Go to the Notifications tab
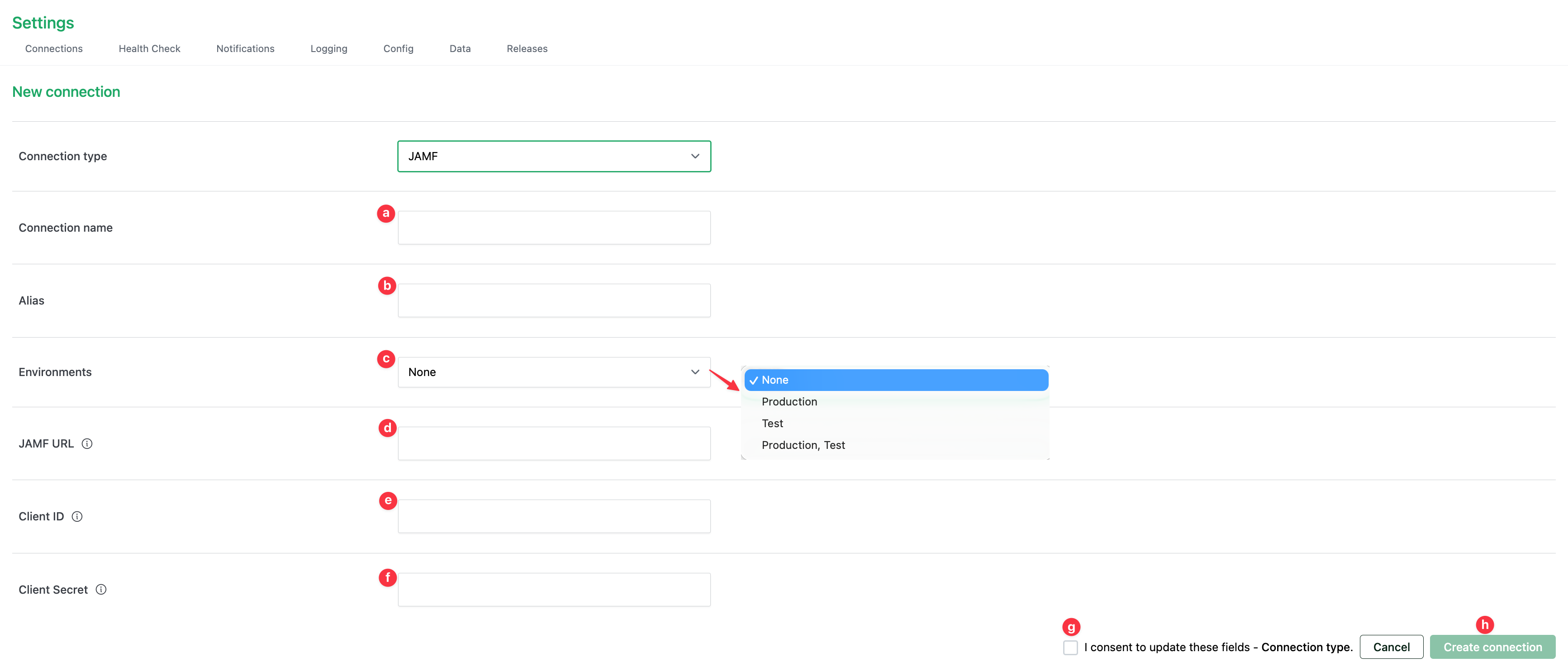The width and height of the screenshot is (1568, 667). tap(245, 49)
